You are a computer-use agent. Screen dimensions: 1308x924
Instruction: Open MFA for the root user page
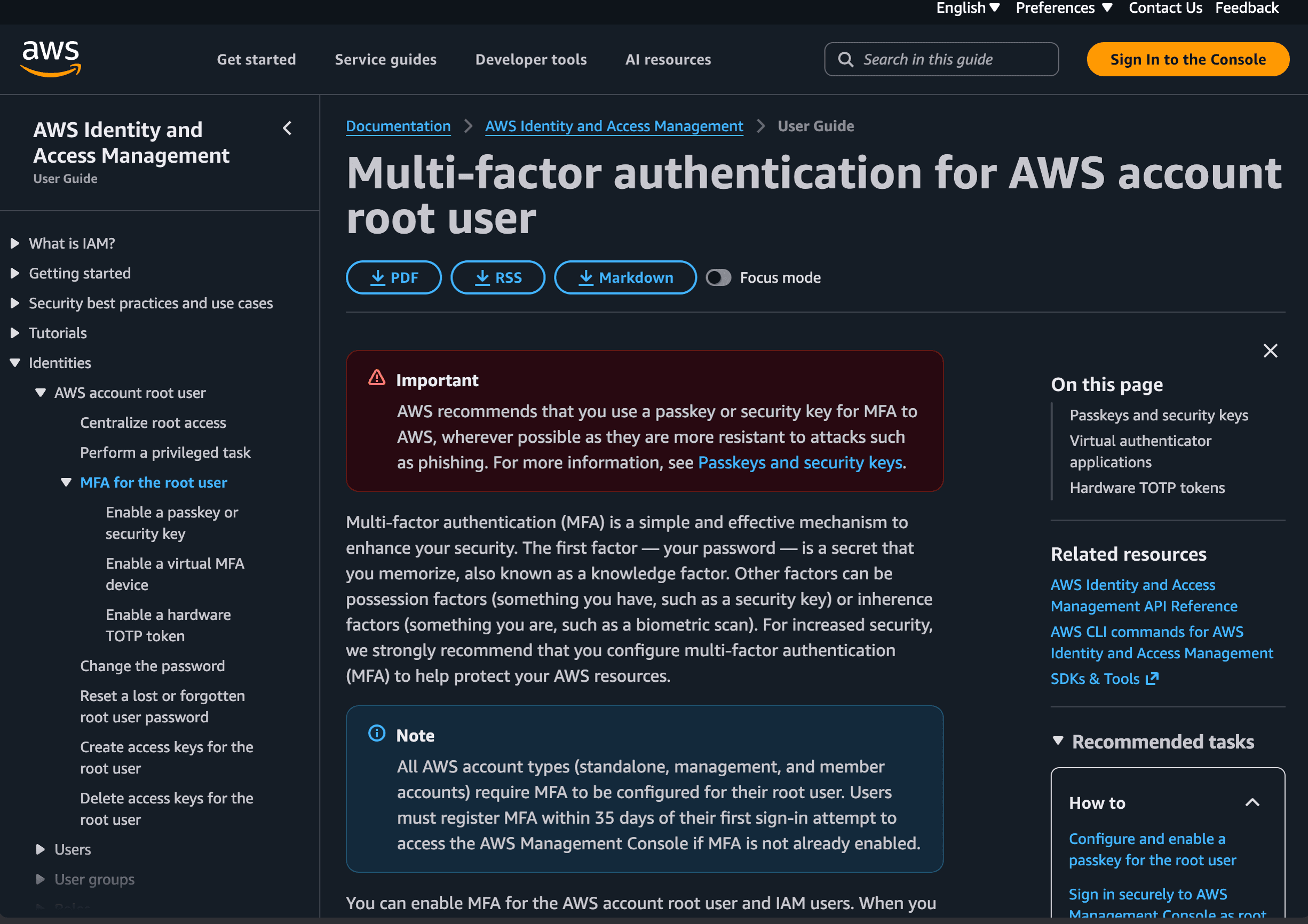[x=153, y=482]
